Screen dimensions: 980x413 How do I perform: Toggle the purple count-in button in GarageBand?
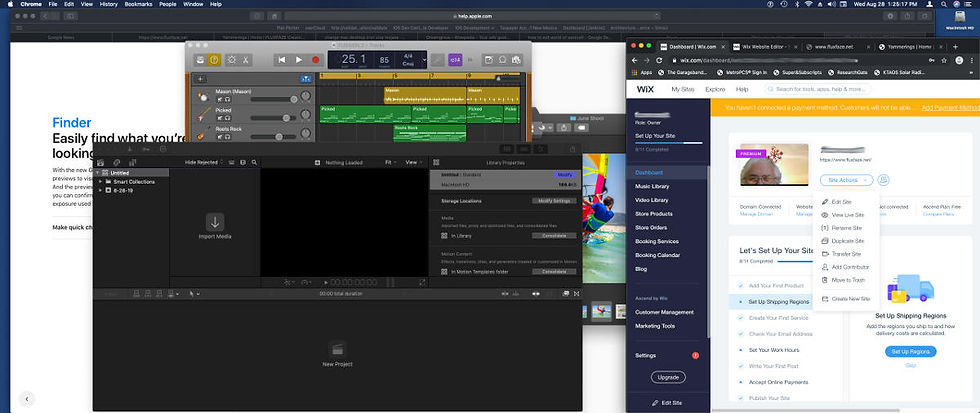(x=455, y=60)
